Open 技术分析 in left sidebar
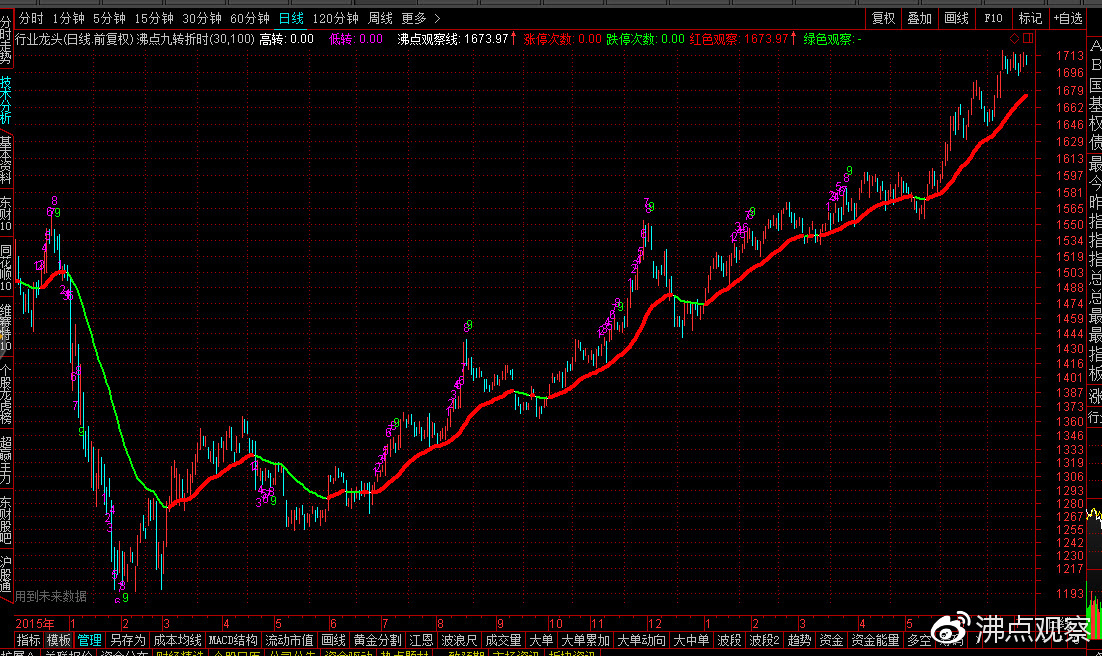 pos(6,100)
